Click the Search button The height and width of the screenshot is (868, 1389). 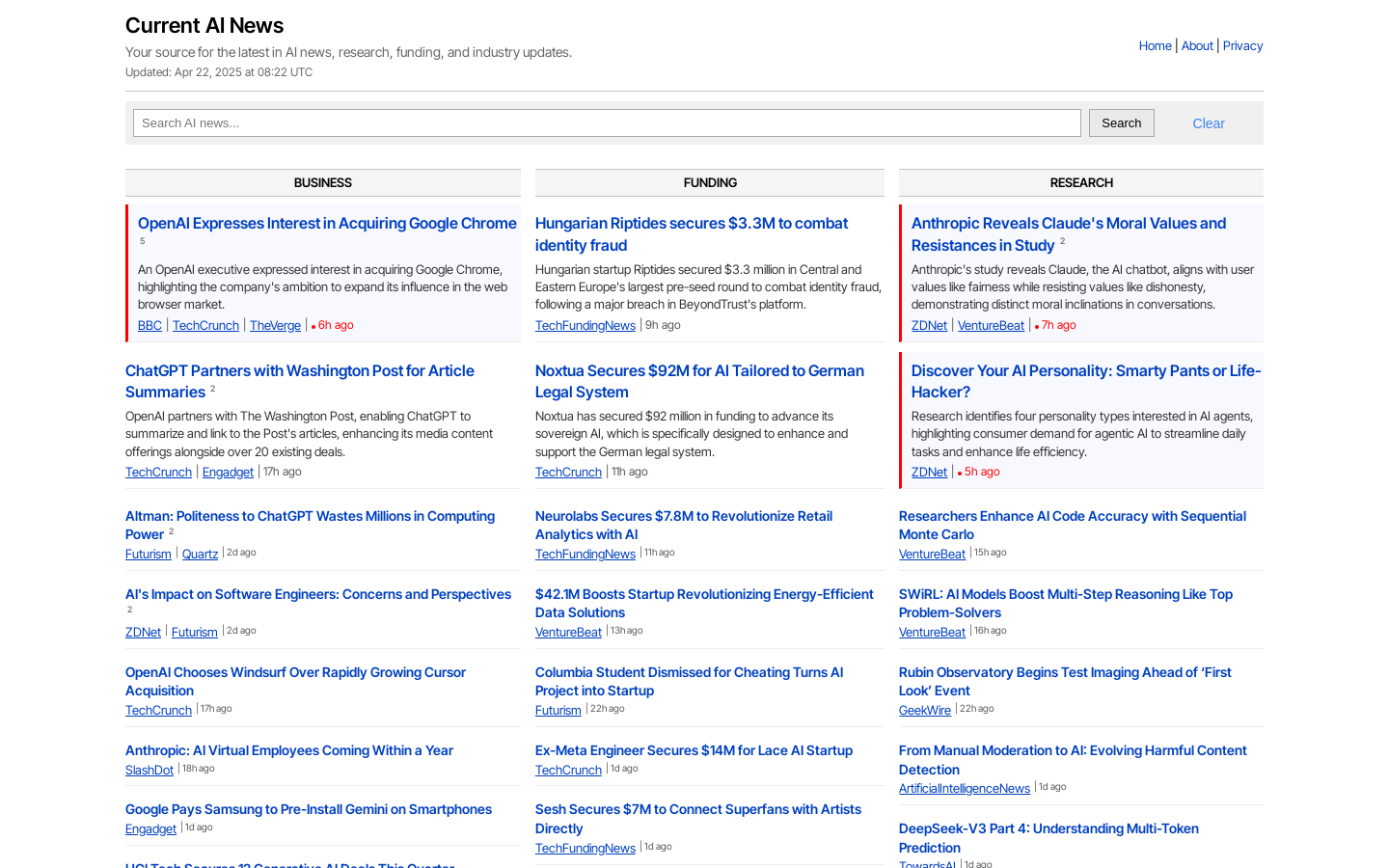click(x=1121, y=122)
